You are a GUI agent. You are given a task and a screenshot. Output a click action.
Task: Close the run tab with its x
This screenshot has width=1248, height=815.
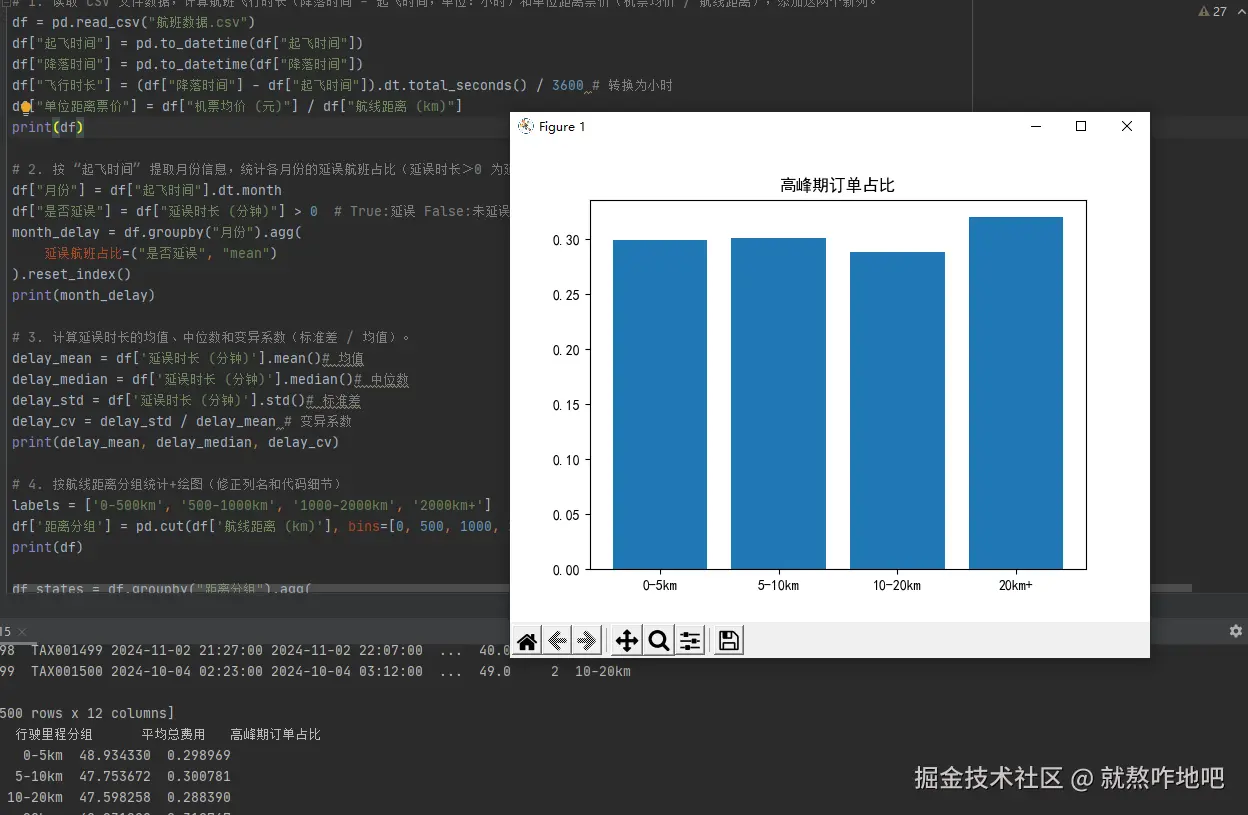pyautogui.click(x=22, y=631)
